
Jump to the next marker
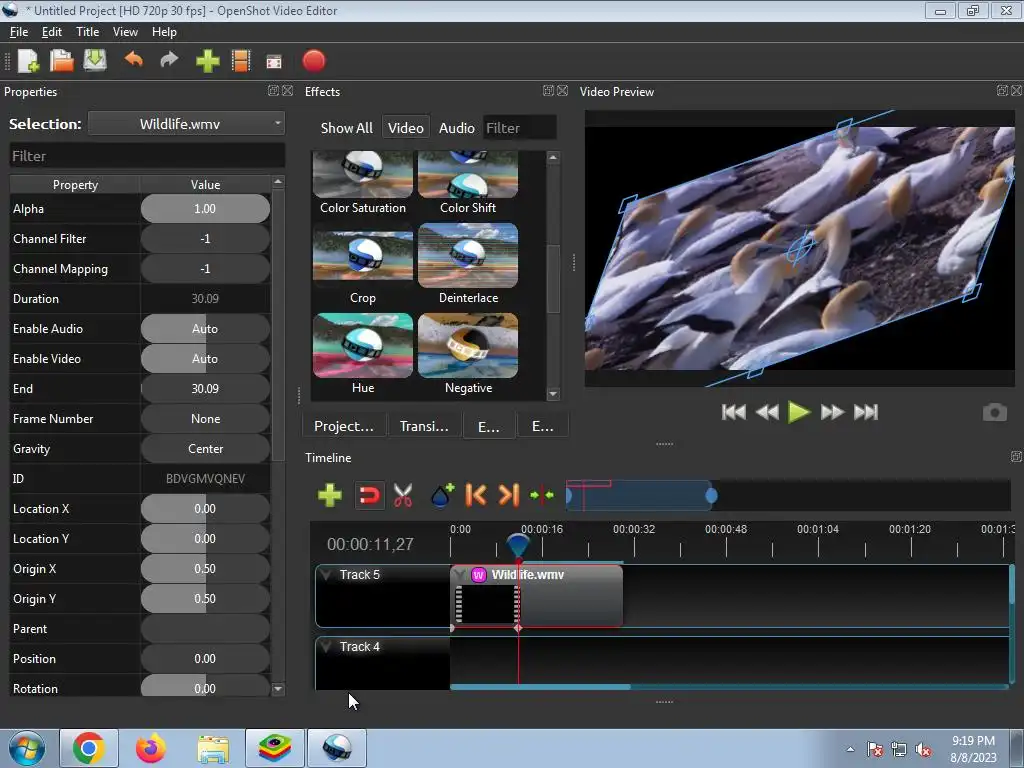[508, 495]
